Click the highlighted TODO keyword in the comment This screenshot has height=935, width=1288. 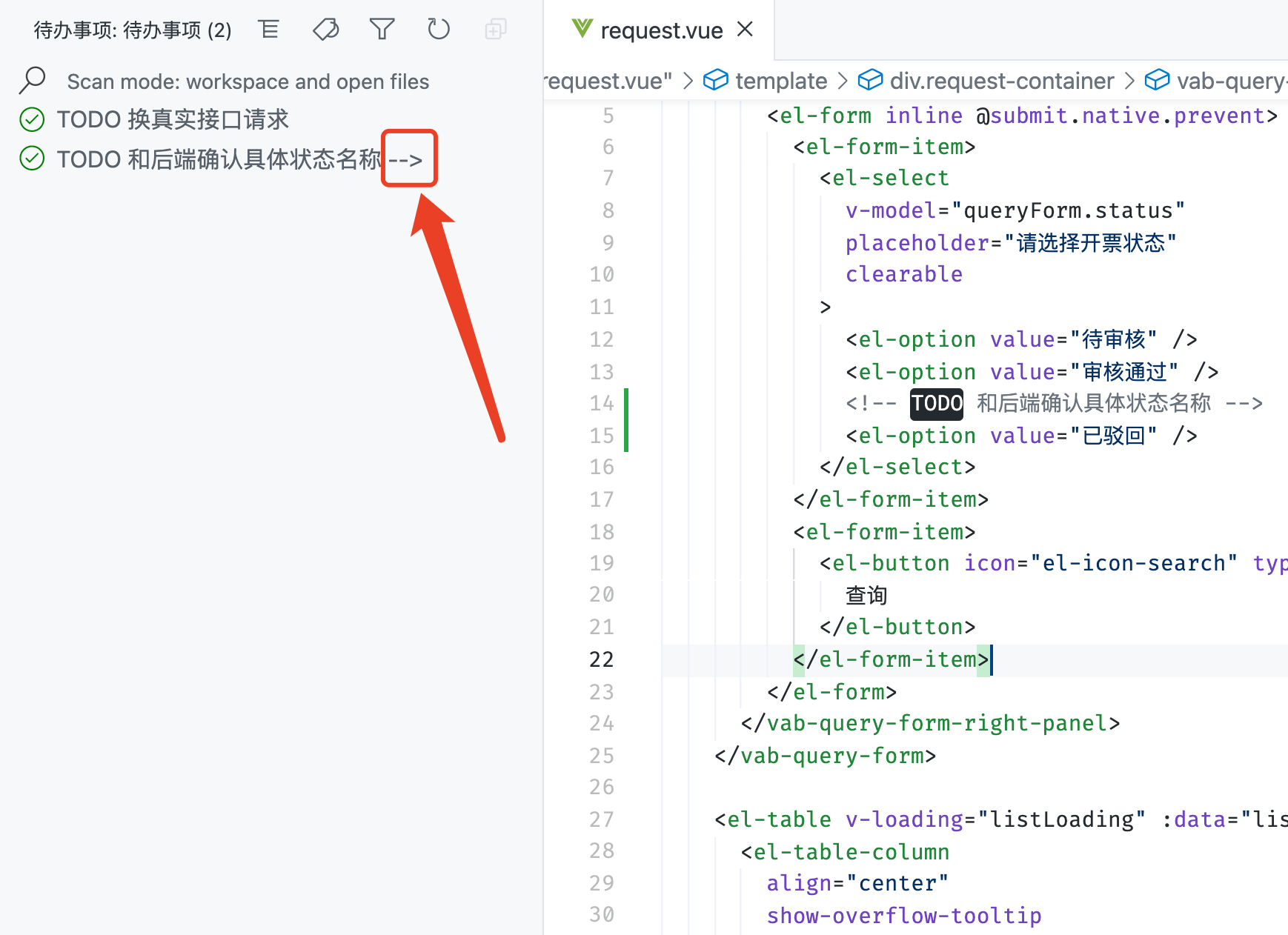point(937,404)
